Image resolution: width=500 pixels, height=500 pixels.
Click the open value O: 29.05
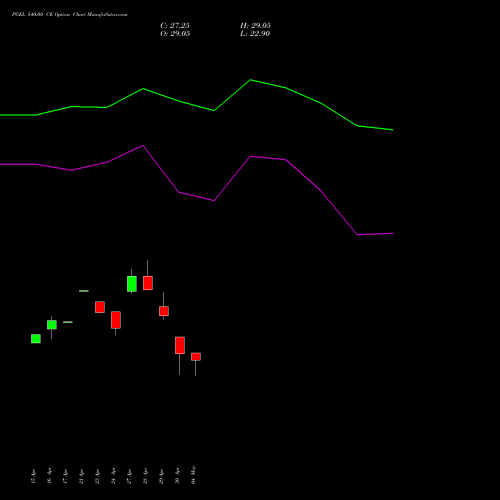pos(175,34)
